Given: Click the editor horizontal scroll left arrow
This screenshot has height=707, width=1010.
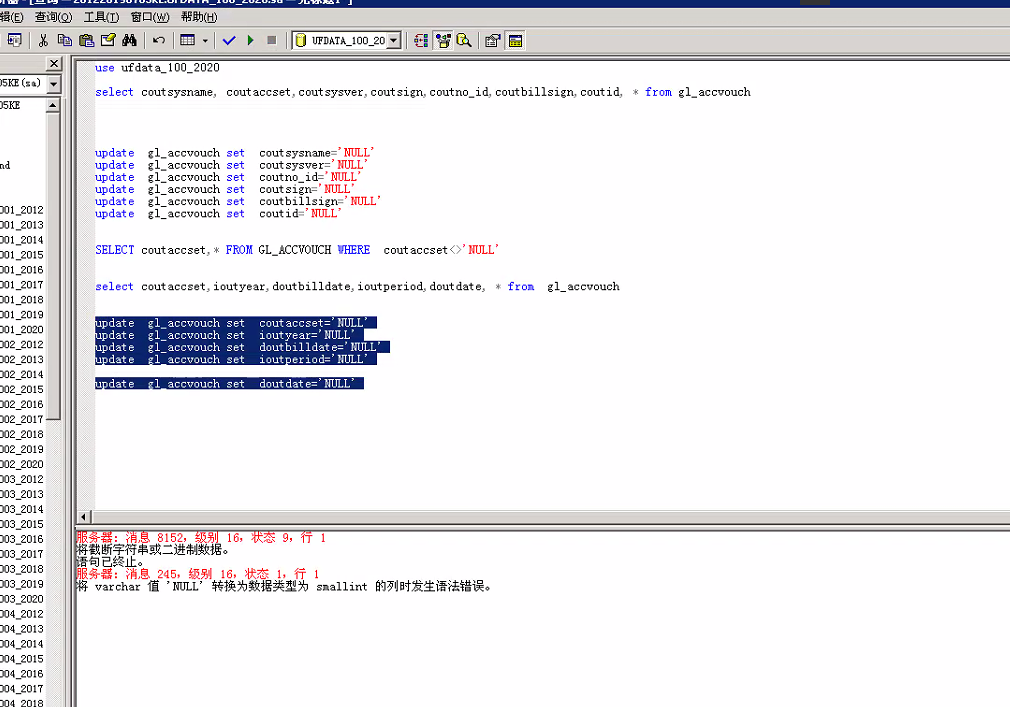Looking at the screenshot, I should (84, 517).
